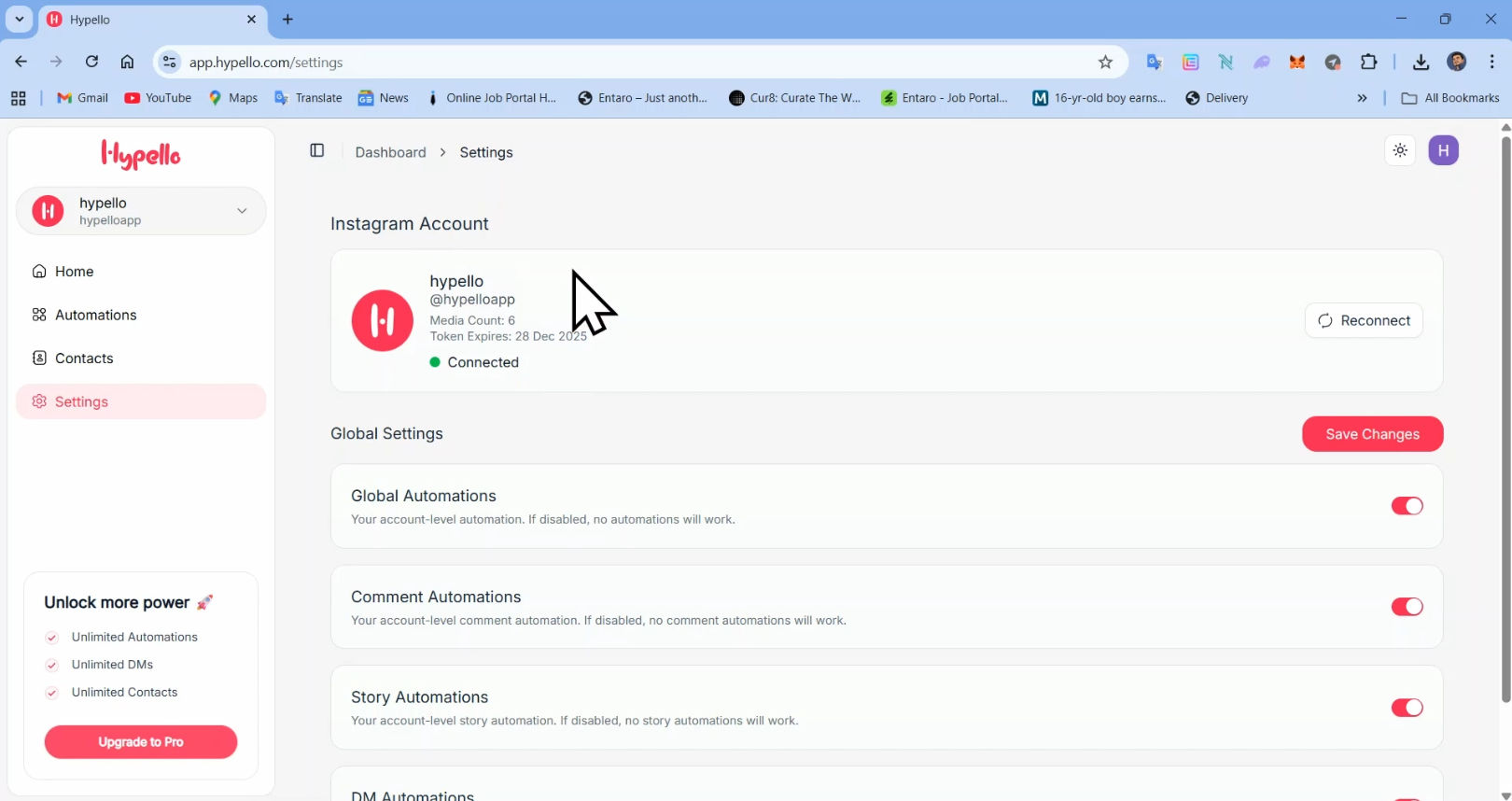This screenshot has height=801, width=1512.
Task: Open Chrome three-dot menu
Action: tap(1491, 62)
